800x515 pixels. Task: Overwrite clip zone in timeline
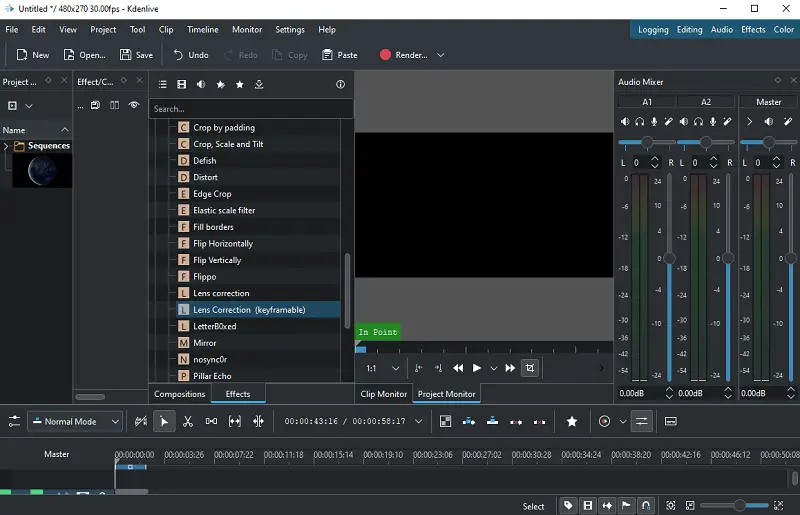[492, 422]
